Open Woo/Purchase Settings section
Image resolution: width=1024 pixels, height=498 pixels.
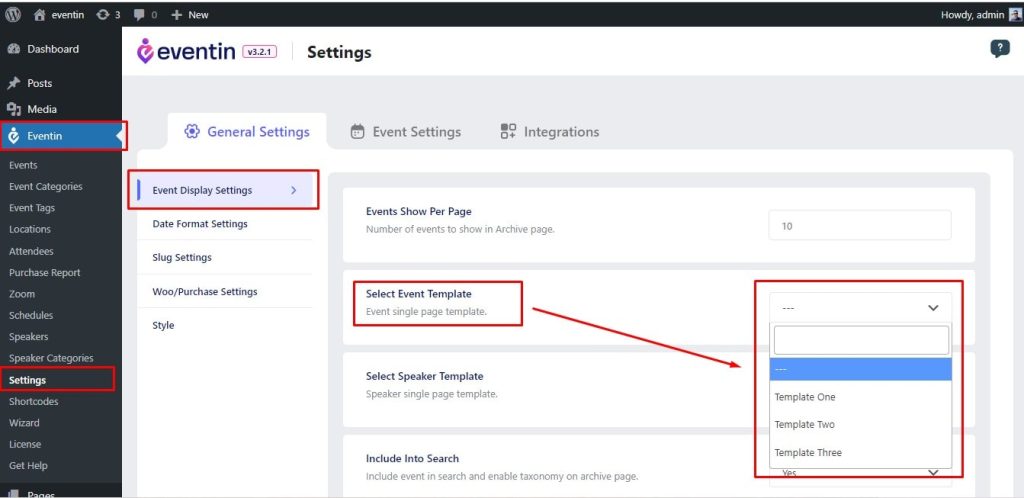[205, 291]
